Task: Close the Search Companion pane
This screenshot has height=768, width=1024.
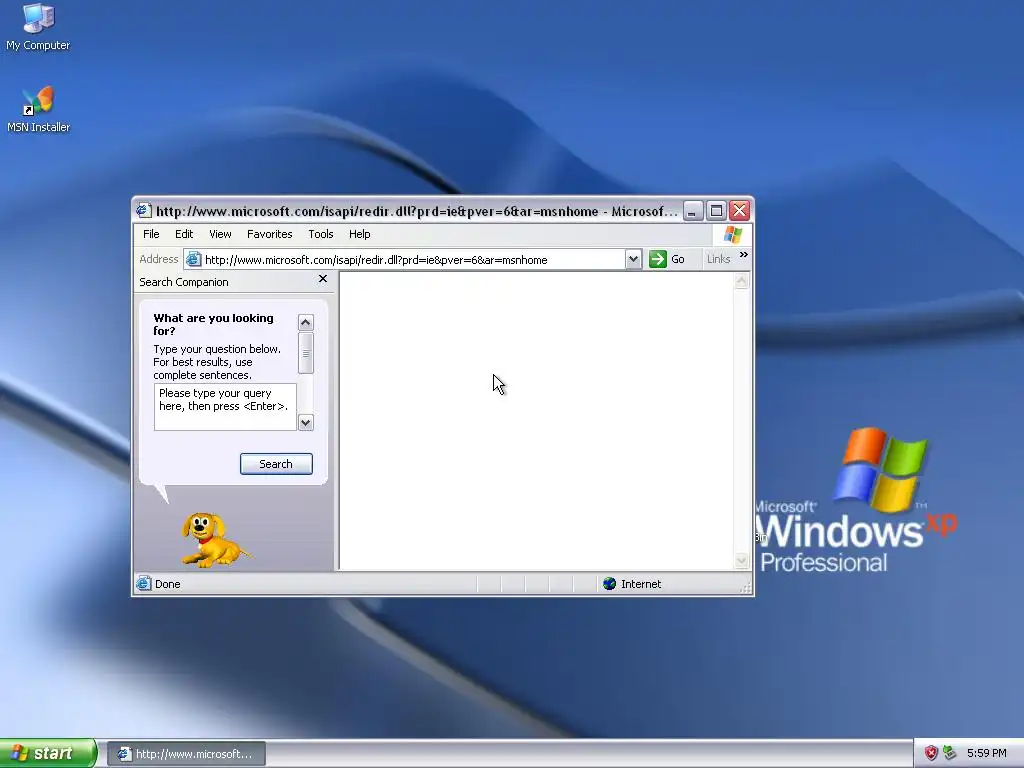Action: click(x=323, y=279)
